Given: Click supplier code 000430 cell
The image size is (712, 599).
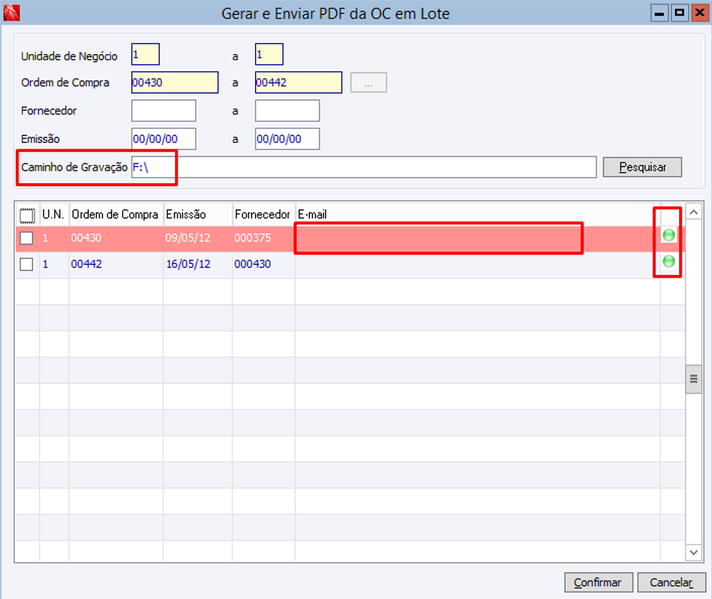Looking at the screenshot, I should pyautogui.click(x=263, y=264).
